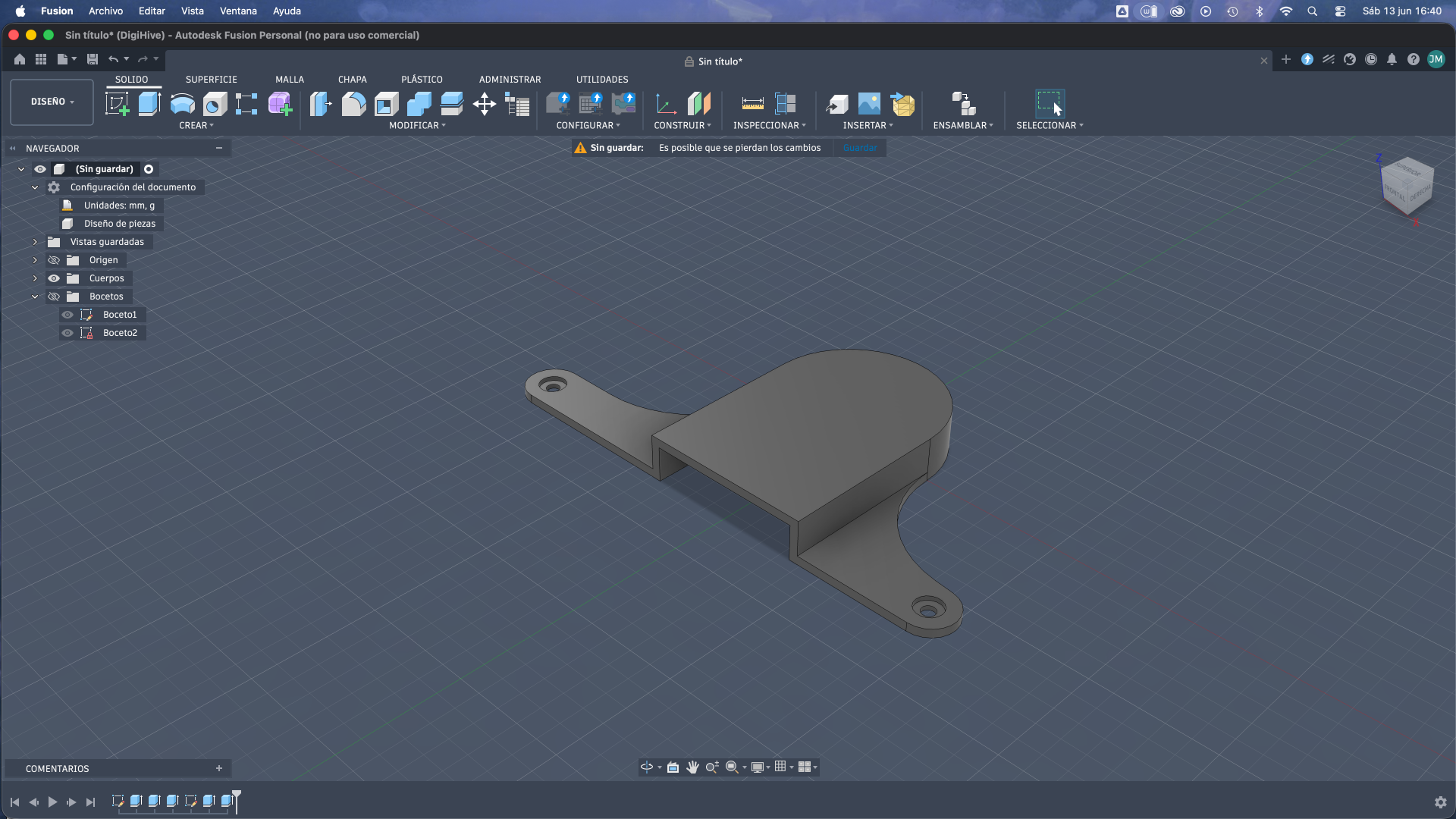Select the Fillet tool icon
Image resolution: width=1456 pixels, height=819 pixels.
(353, 104)
